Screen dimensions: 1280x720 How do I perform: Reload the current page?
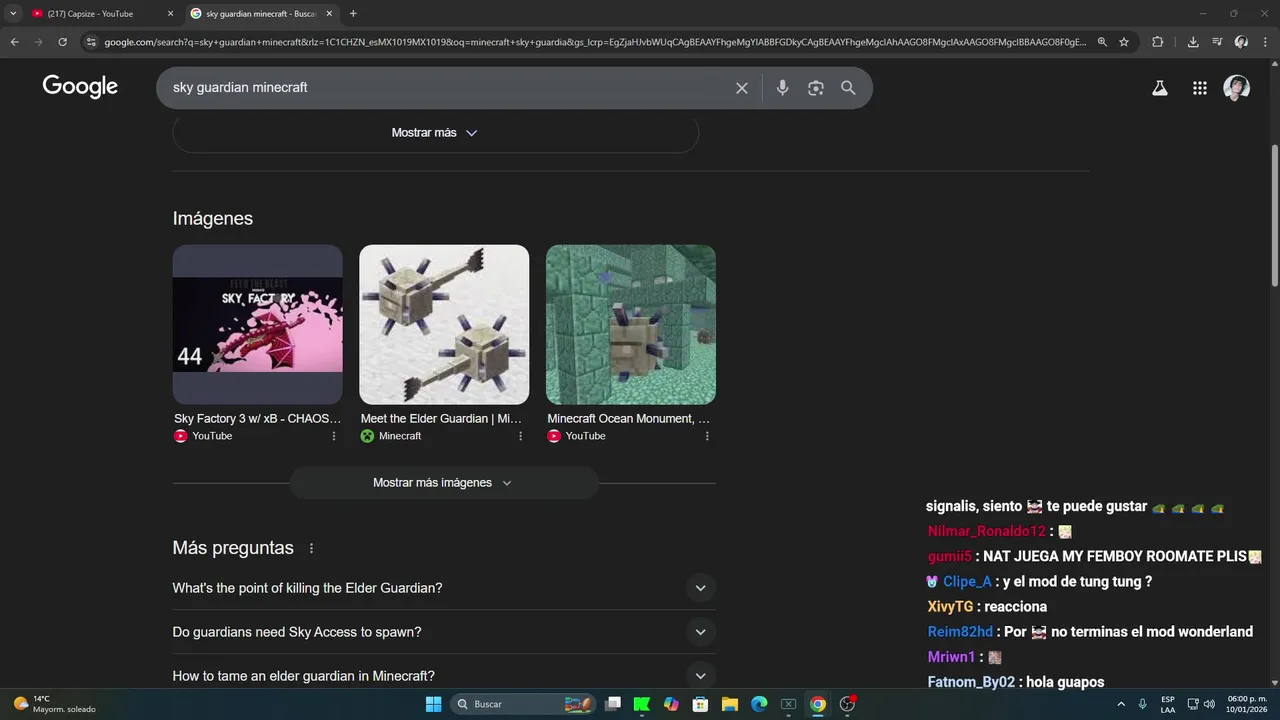62,42
